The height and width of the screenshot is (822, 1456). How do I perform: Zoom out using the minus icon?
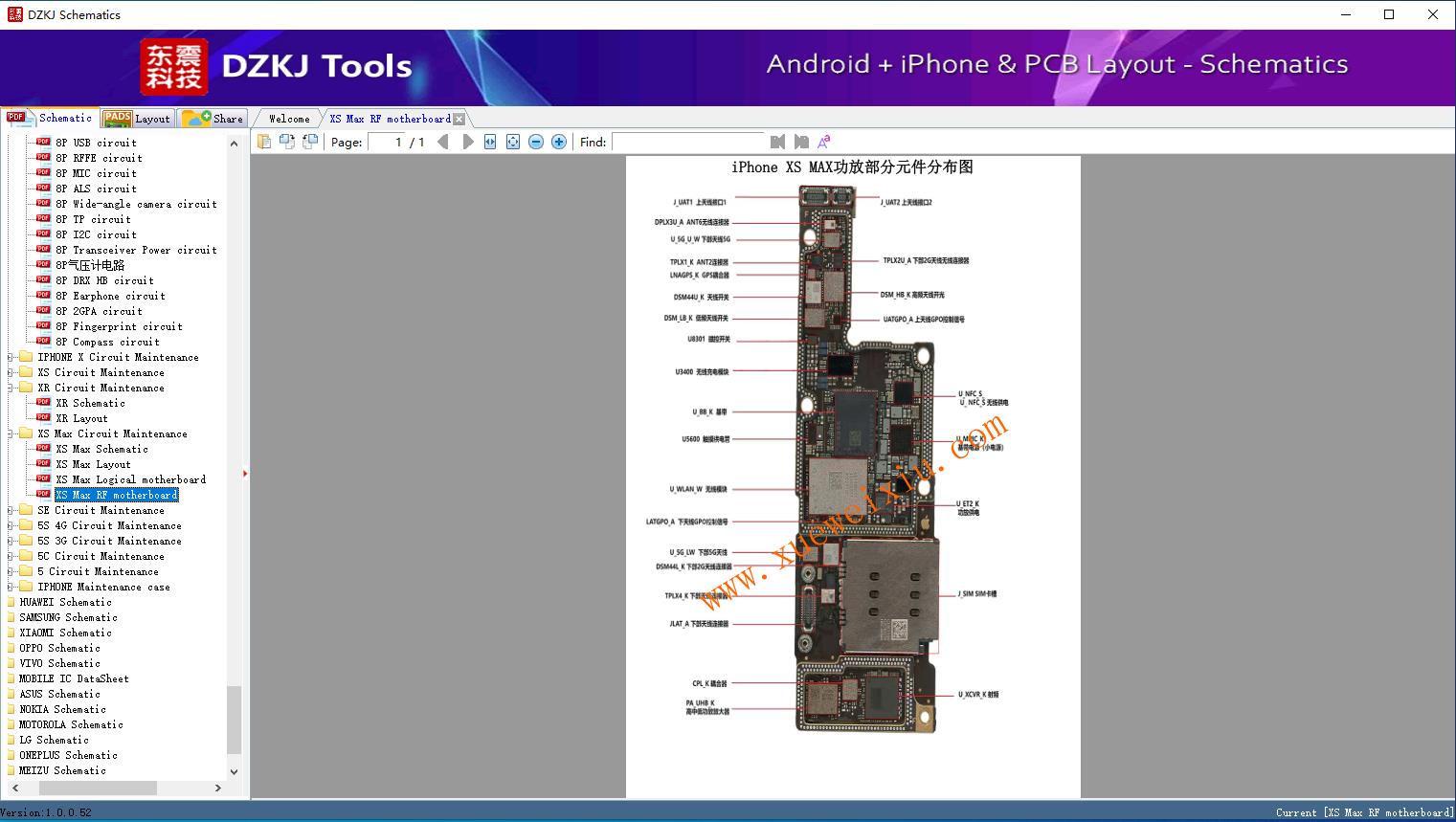535,141
